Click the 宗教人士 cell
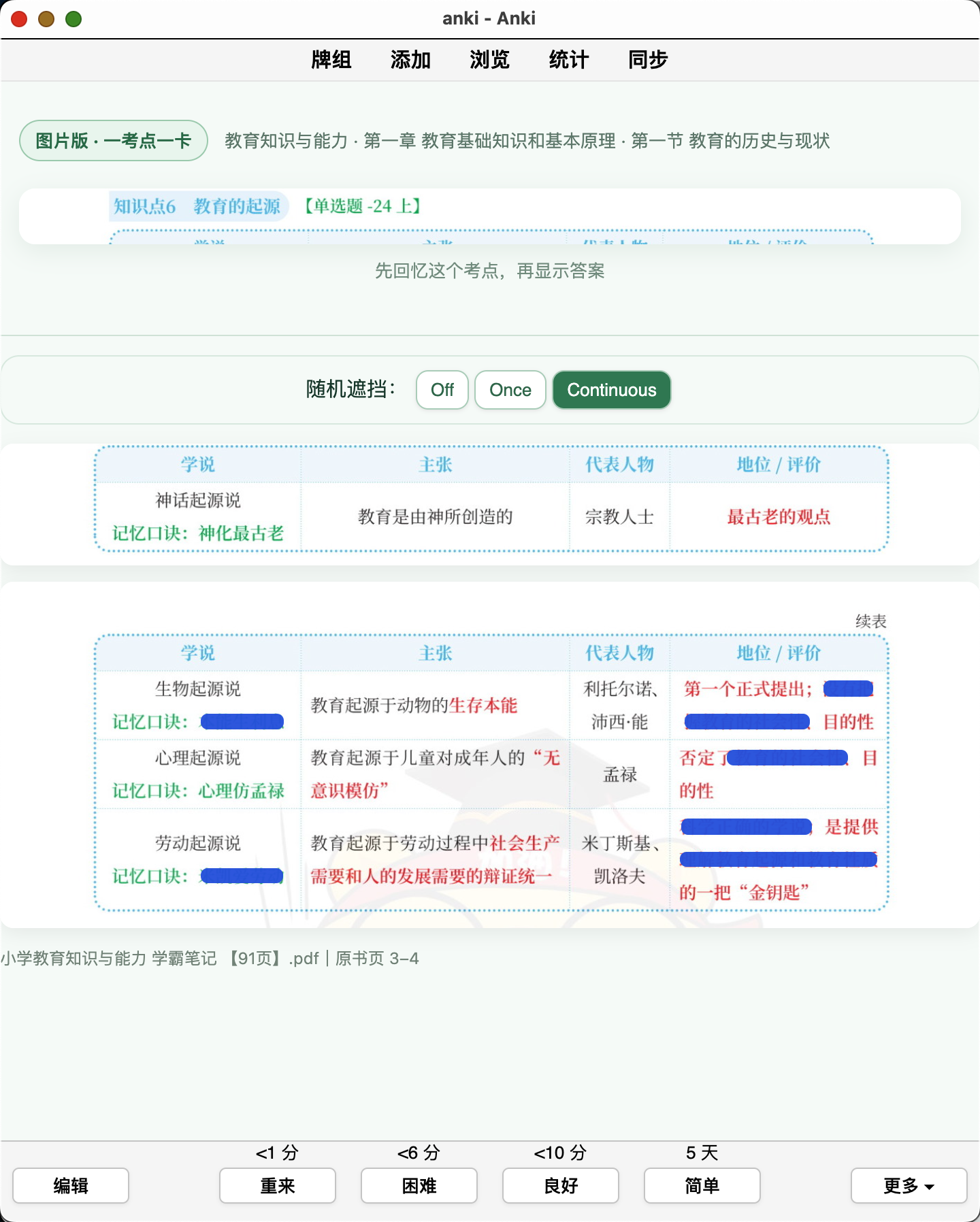The image size is (980, 1222). pyautogui.click(x=619, y=517)
